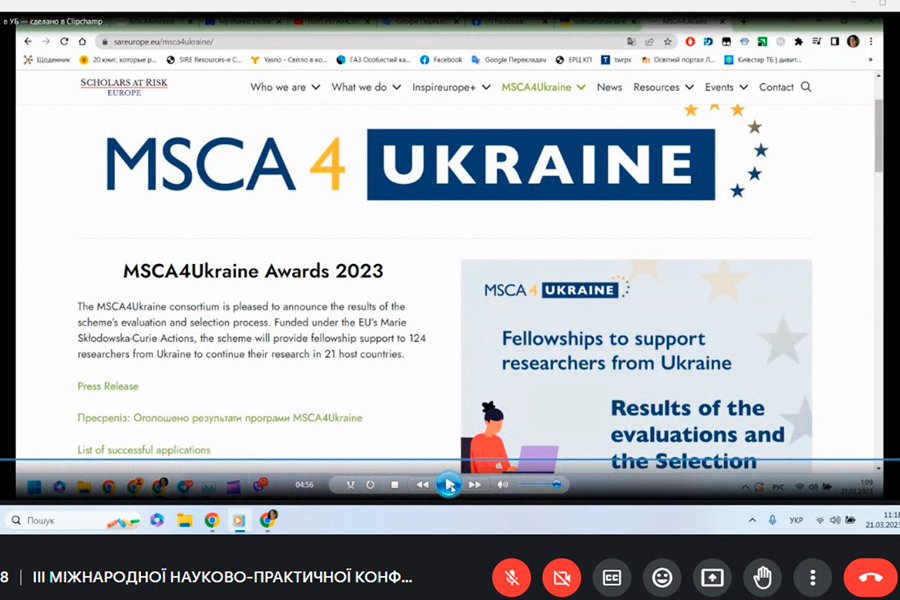This screenshot has height=600, width=900.
Task: Toggle shuffle in the media player
Action: (x=350, y=485)
